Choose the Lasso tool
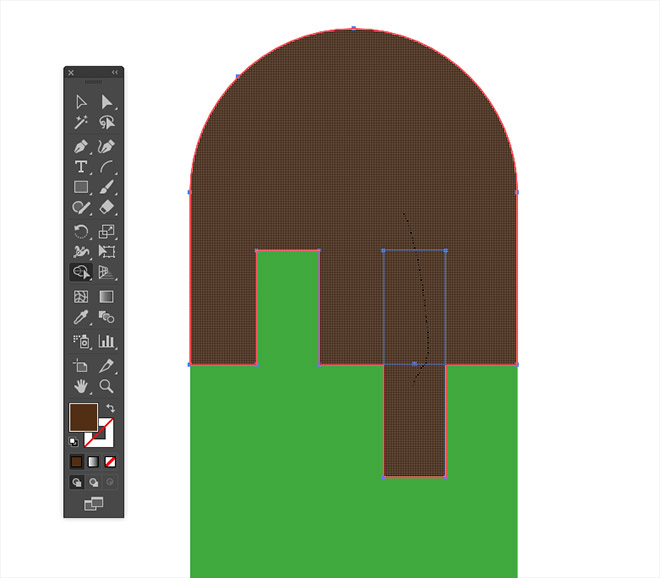 (106, 123)
